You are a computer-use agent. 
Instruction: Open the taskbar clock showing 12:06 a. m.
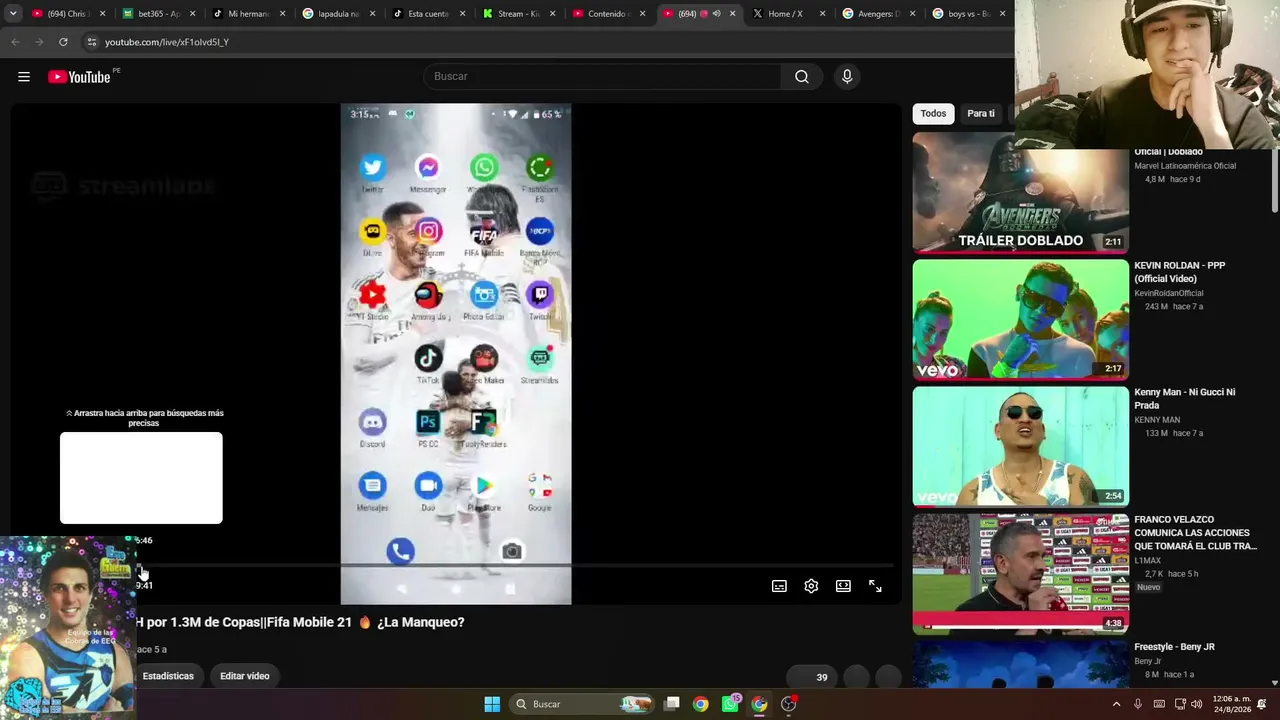tap(1231, 704)
